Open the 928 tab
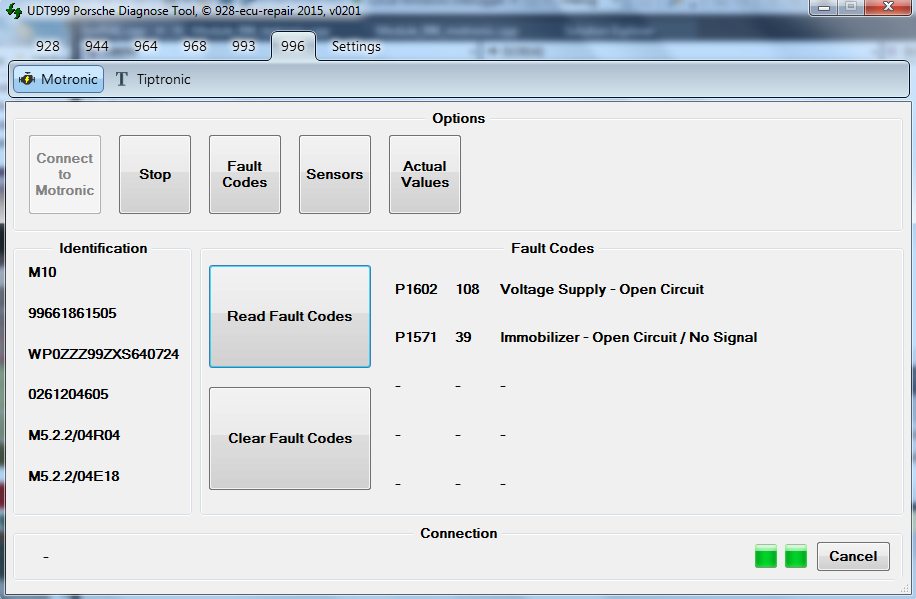 click(47, 46)
